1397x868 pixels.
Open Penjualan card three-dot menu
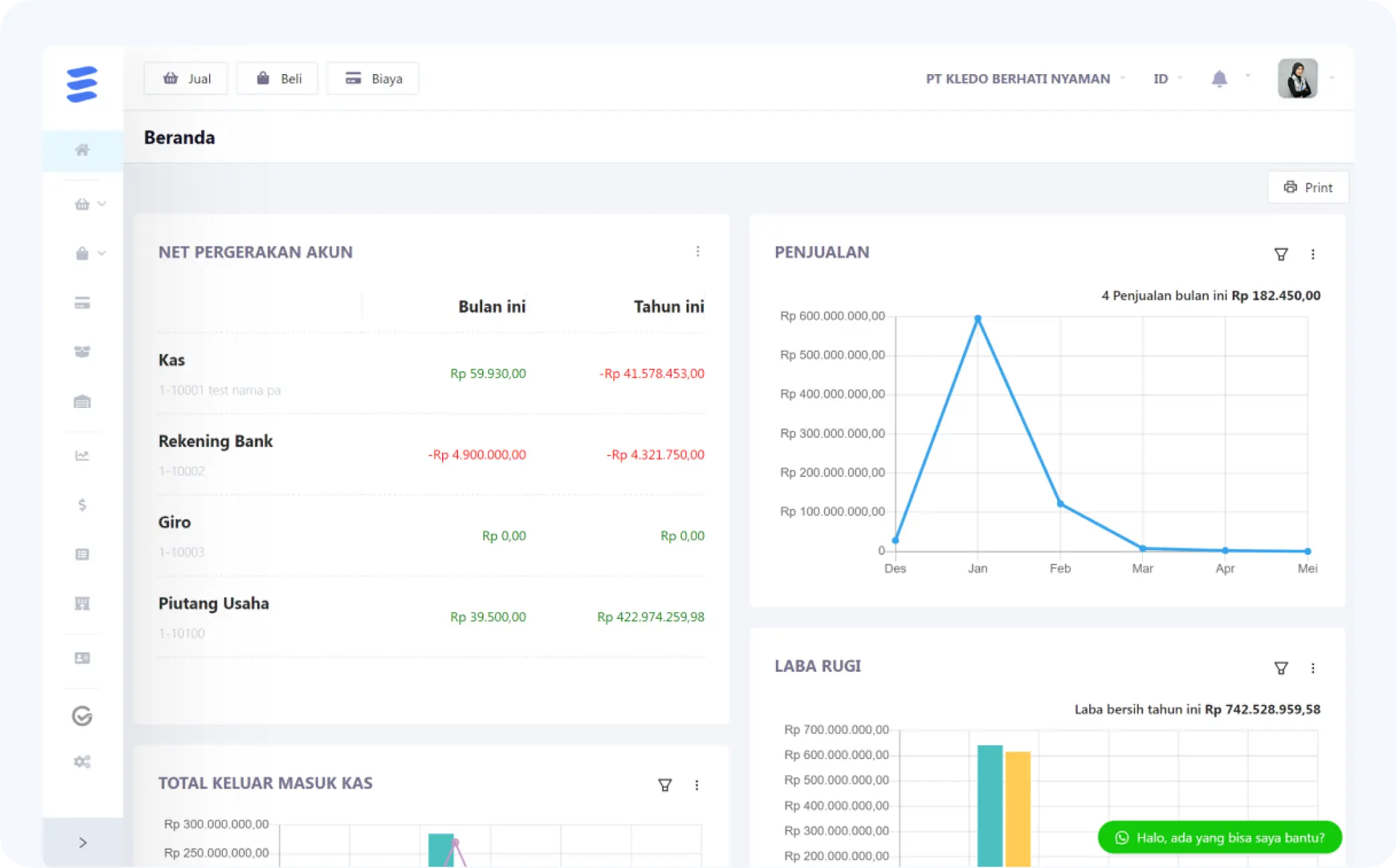1313,254
